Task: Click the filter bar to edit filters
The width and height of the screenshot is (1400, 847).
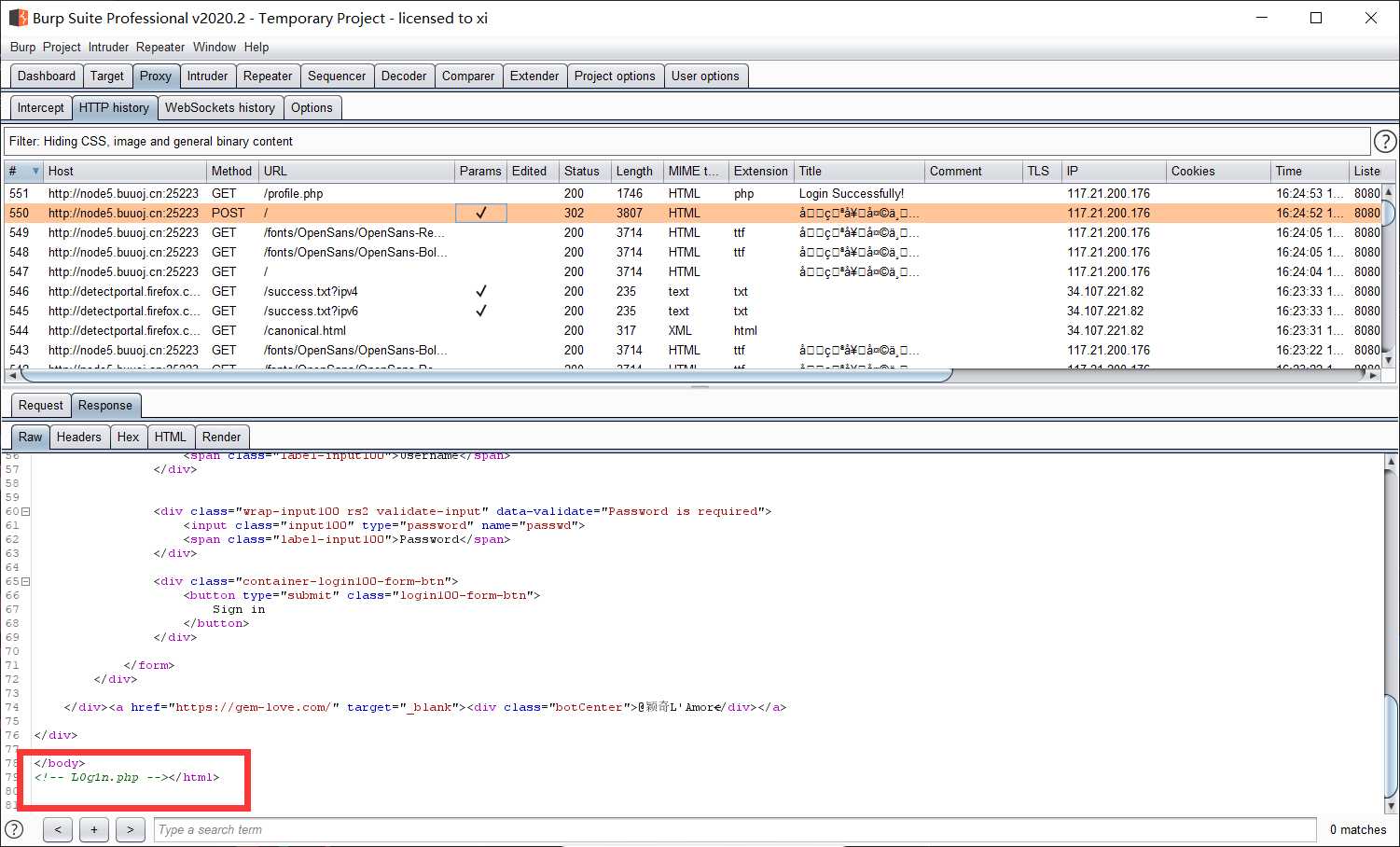Action: coord(686,141)
